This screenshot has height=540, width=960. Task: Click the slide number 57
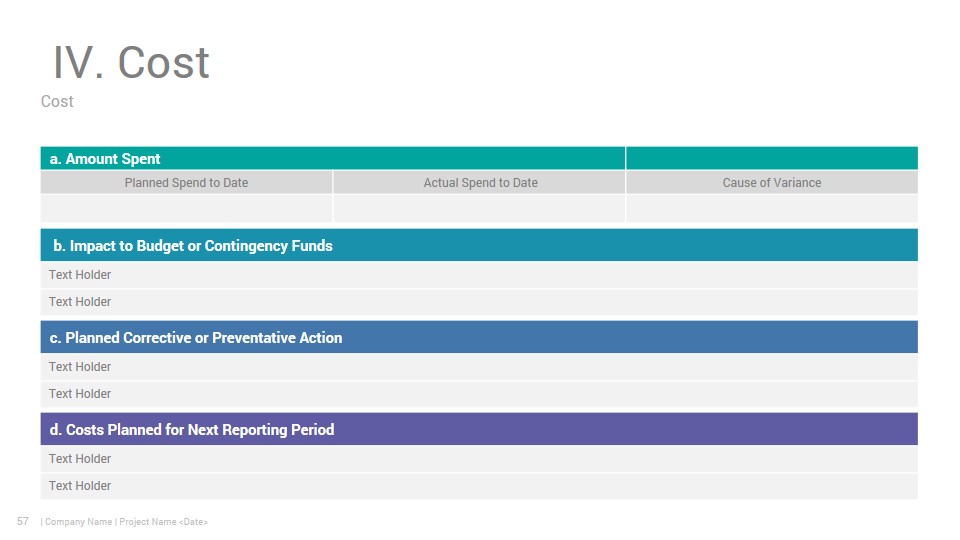[x=23, y=521]
